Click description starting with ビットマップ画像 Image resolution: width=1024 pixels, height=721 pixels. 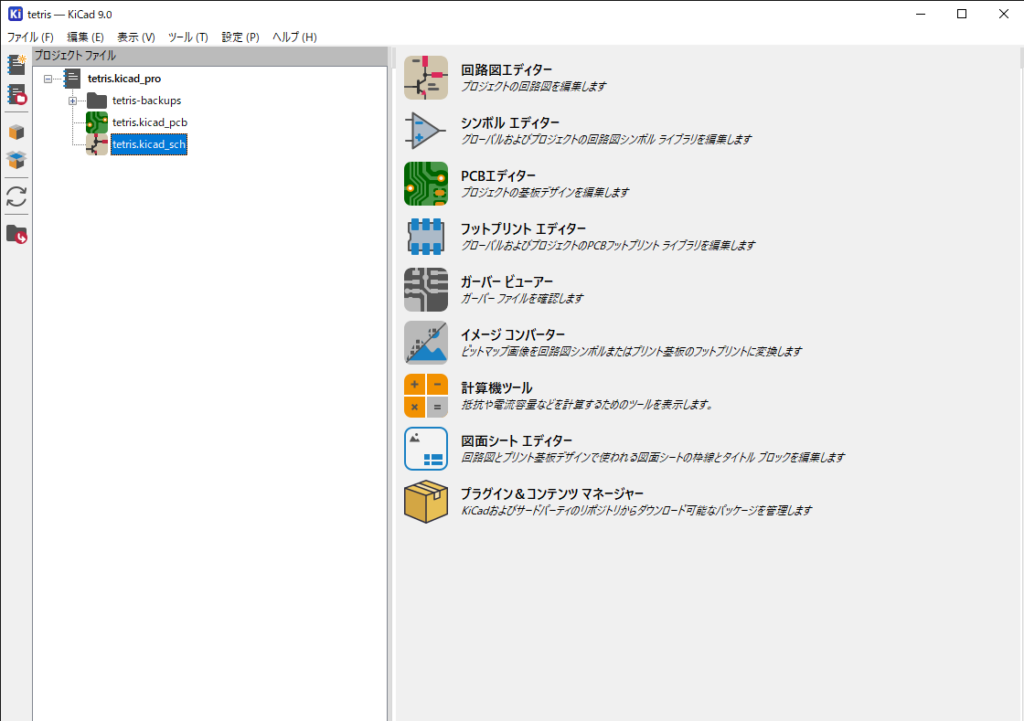pos(632,351)
